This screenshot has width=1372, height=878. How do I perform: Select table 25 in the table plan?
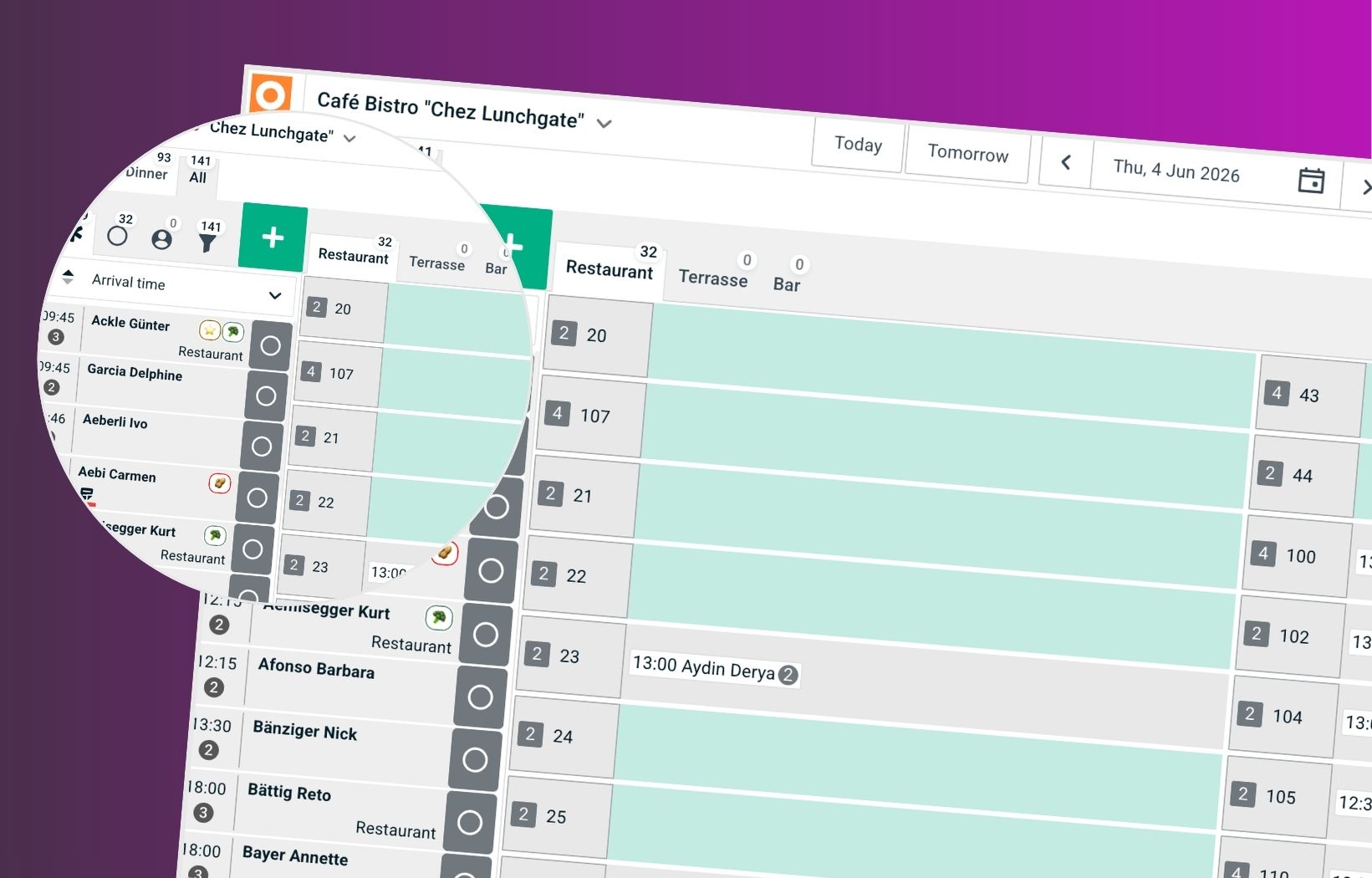(x=557, y=816)
